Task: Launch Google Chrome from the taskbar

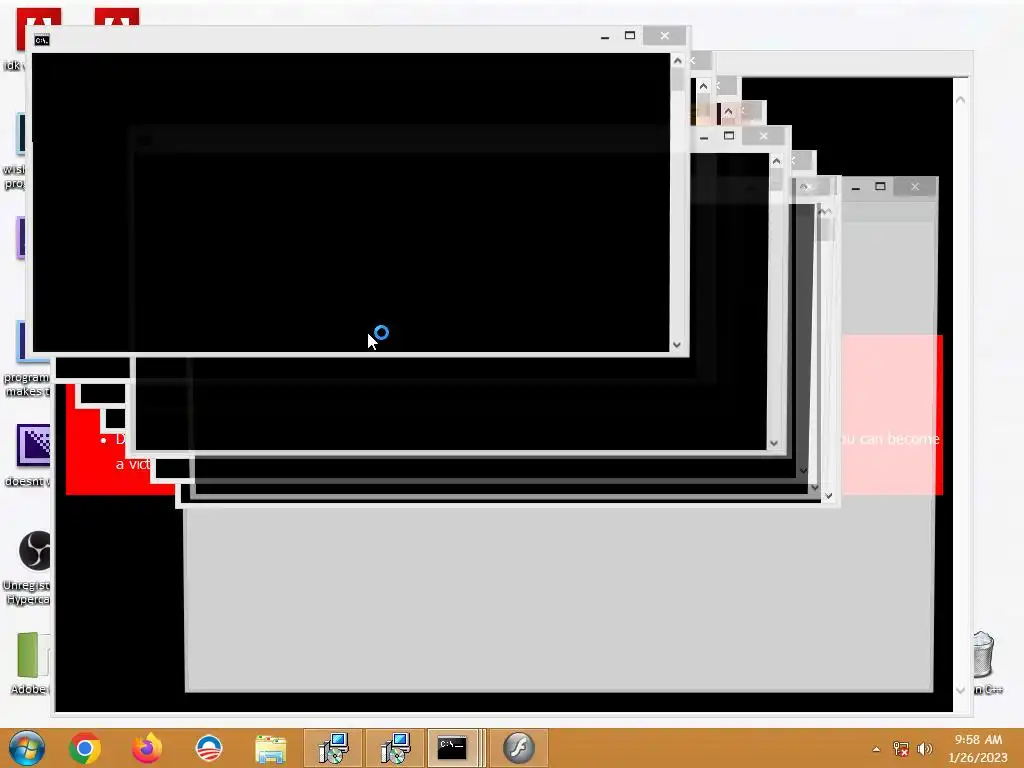Action: pos(85,748)
